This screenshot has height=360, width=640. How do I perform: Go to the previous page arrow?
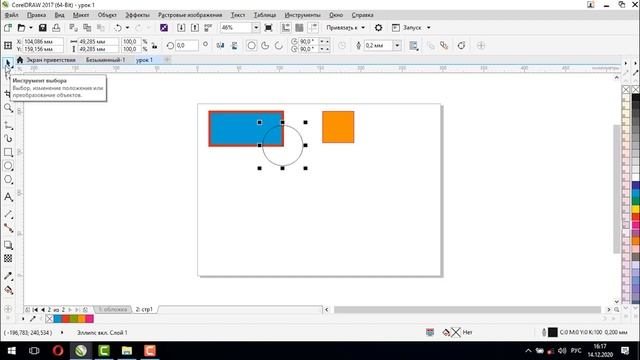(43, 310)
